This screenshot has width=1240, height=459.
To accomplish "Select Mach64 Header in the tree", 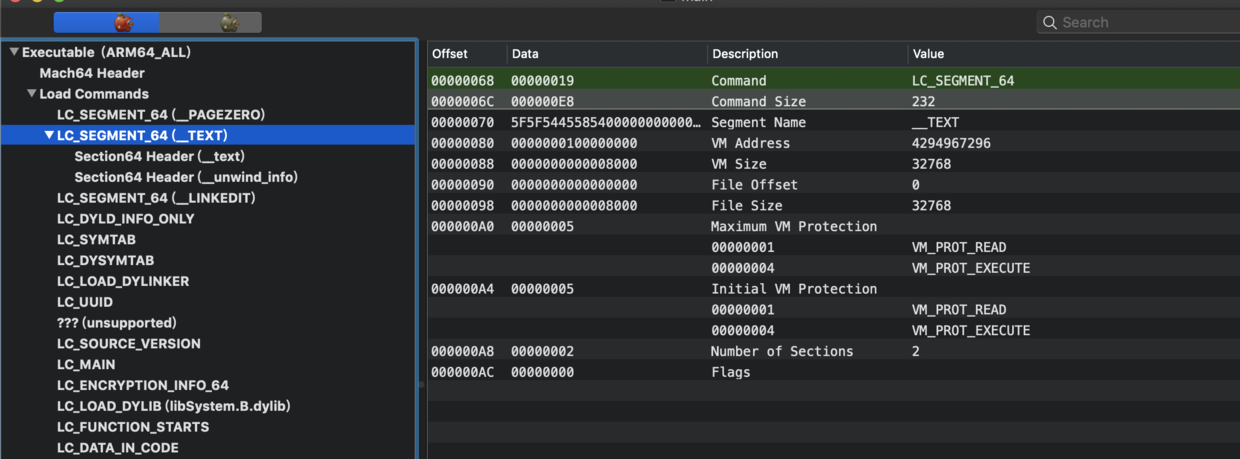I will click(x=92, y=73).
